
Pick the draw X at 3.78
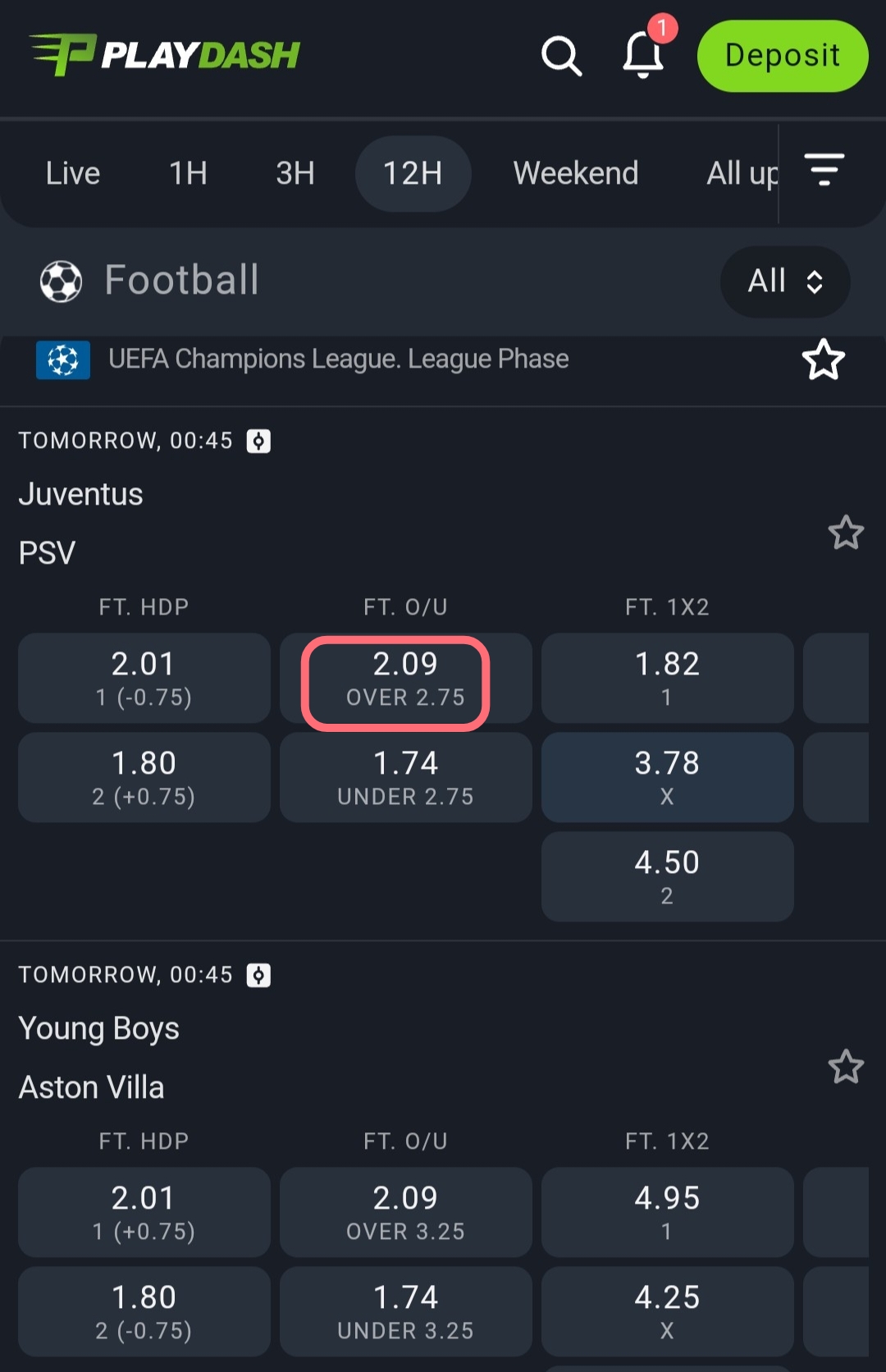pyautogui.click(x=667, y=777)
